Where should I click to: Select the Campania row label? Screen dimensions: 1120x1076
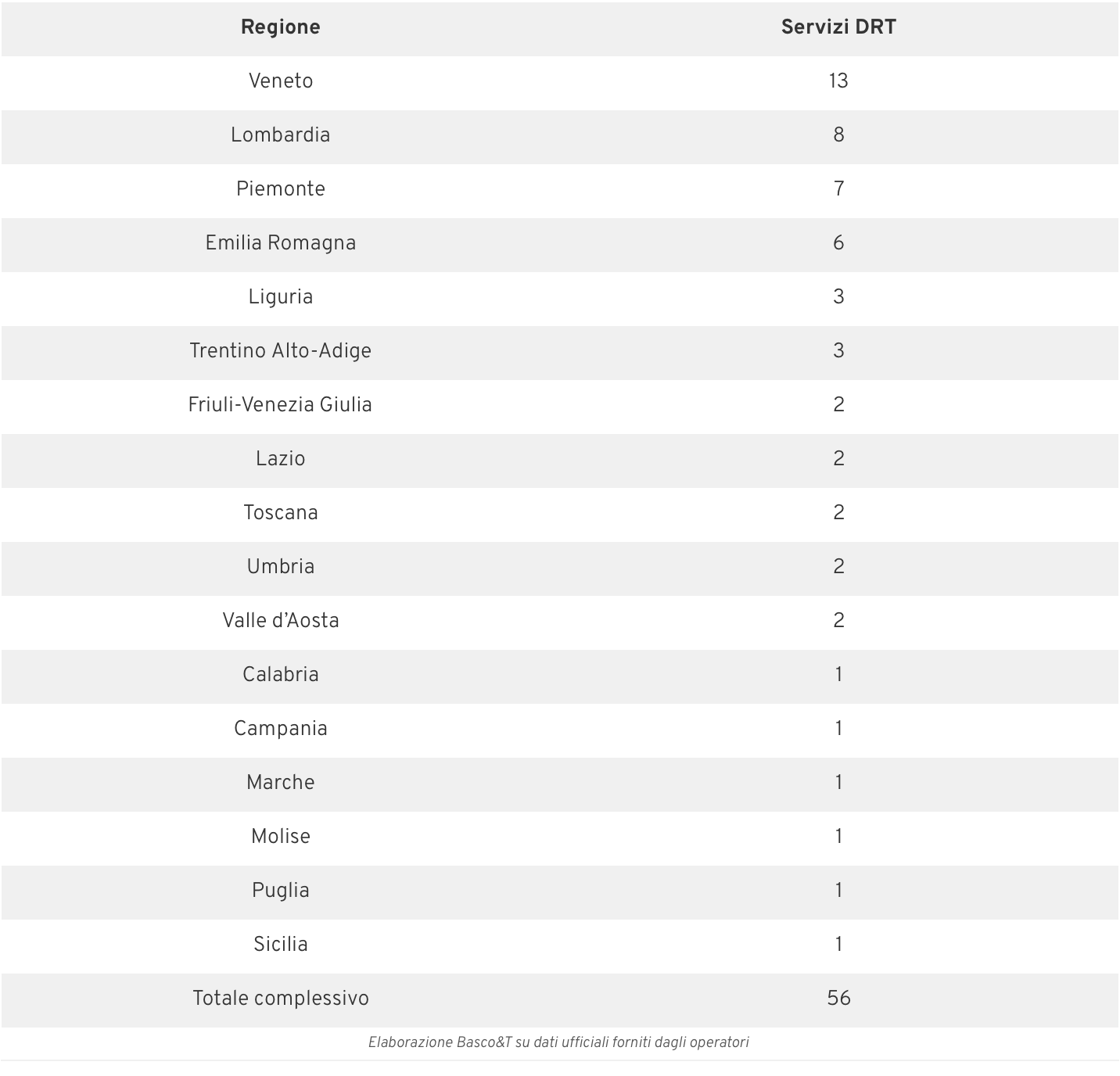coord(280,729)
